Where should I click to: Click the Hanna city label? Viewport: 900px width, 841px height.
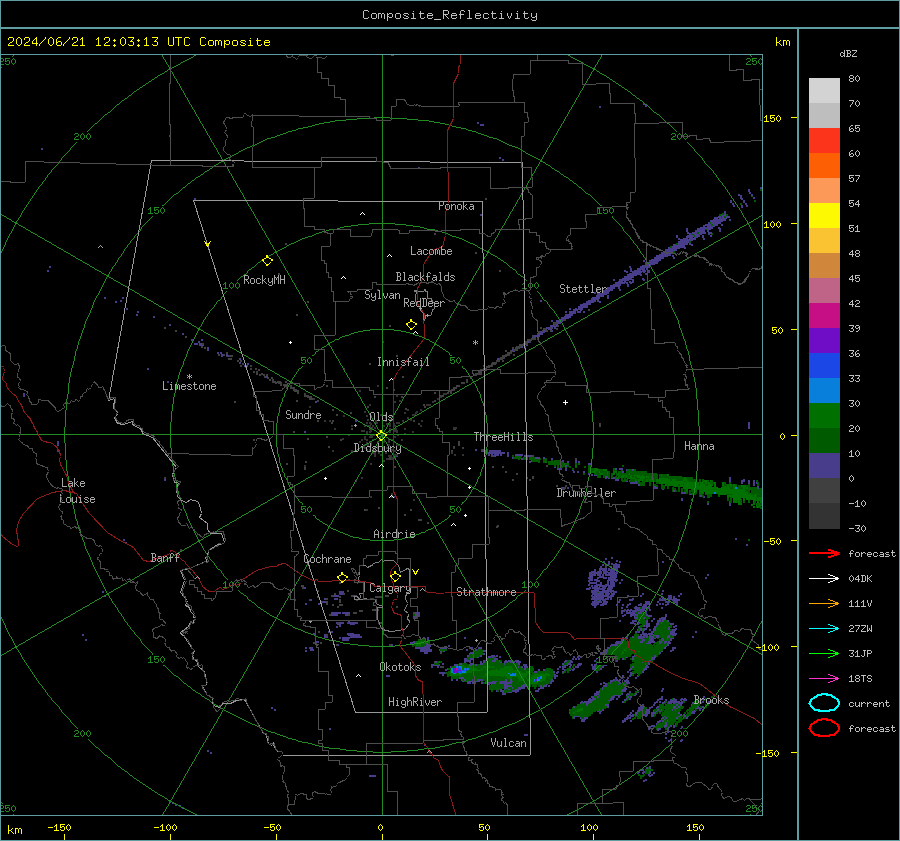point(699,446)
